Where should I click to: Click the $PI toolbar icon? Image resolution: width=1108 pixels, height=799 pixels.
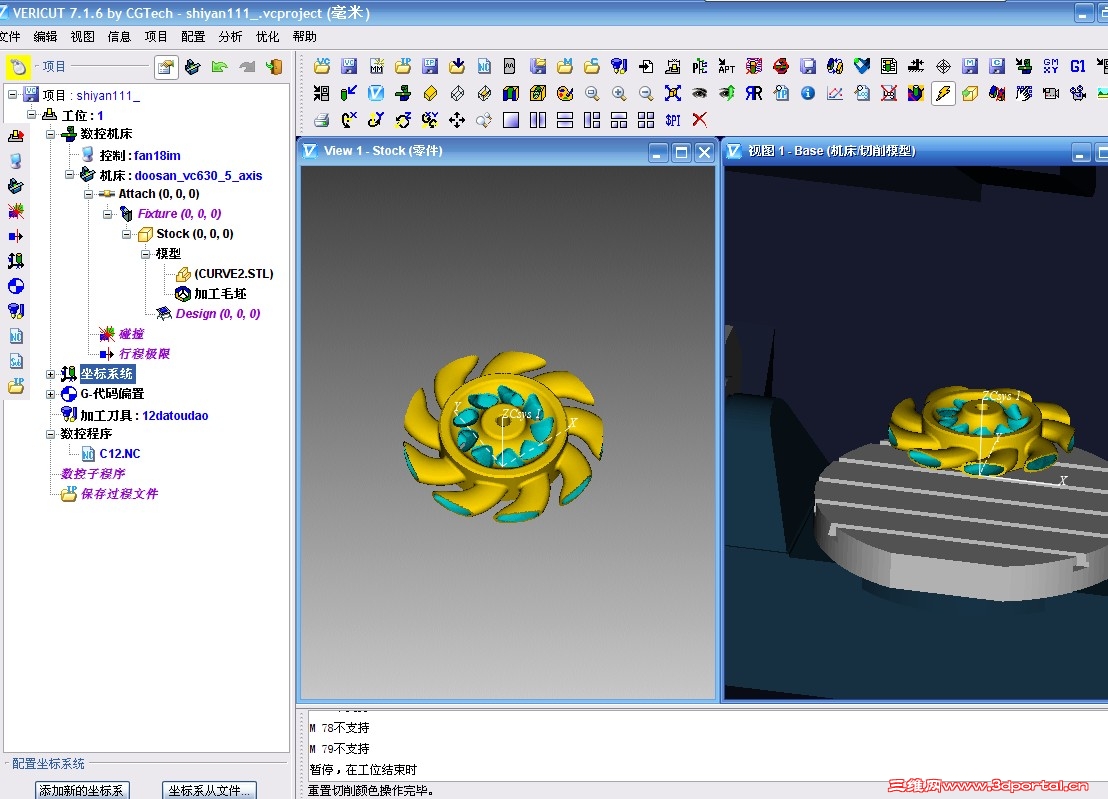coord(673,120)
